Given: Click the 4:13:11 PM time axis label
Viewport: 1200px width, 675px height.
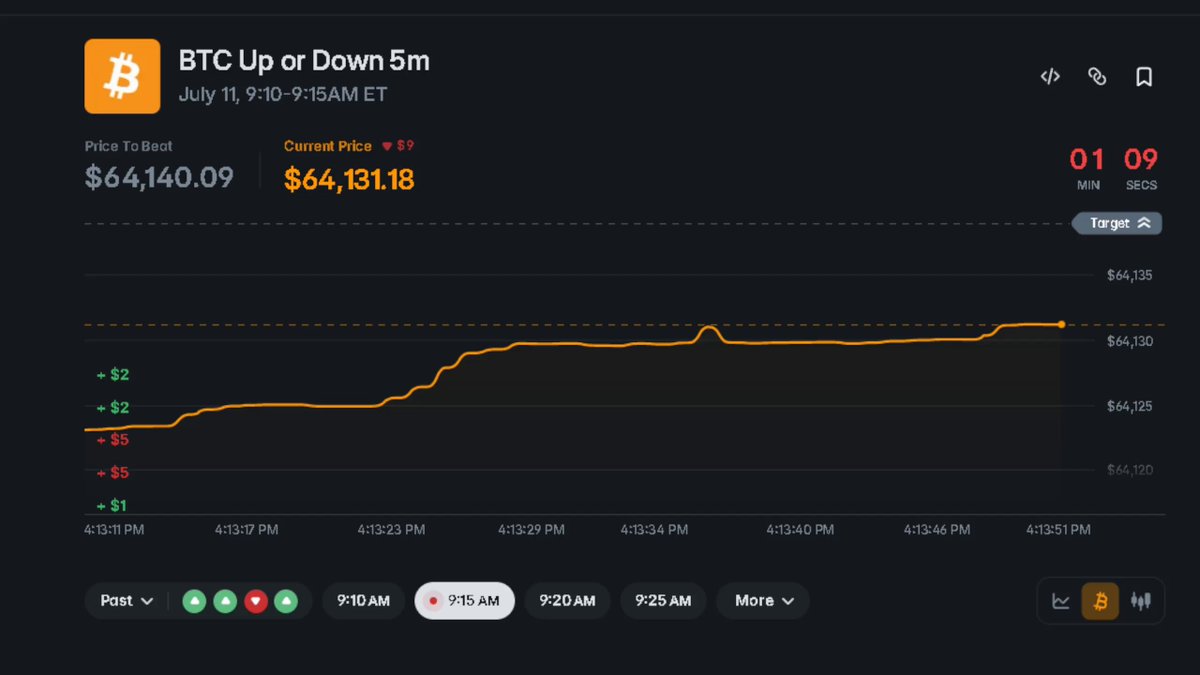Looking at the screenshot, I should 114,529.
